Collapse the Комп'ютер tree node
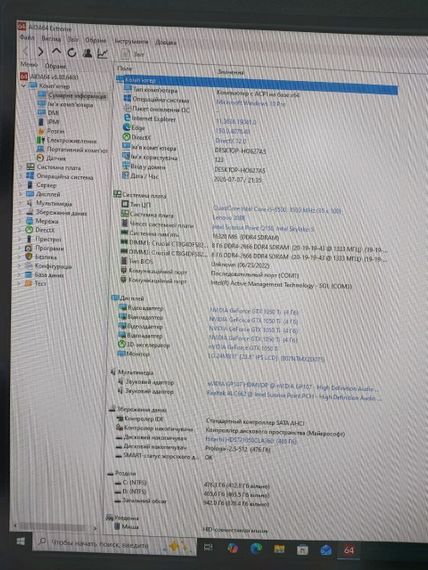This screenshot has width=428, height=570. click(23, 86)
